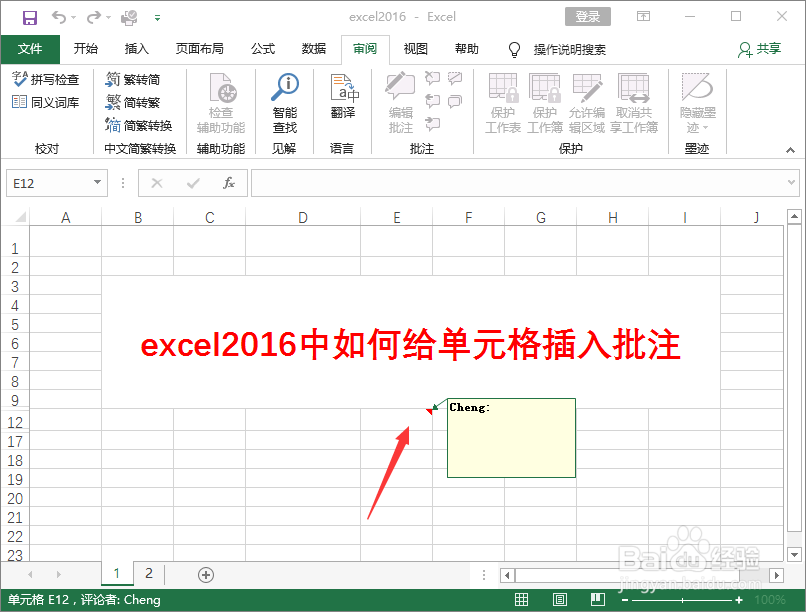Select column D header
The width and height of the screenshot is (806, 612).
click(303, 217)
